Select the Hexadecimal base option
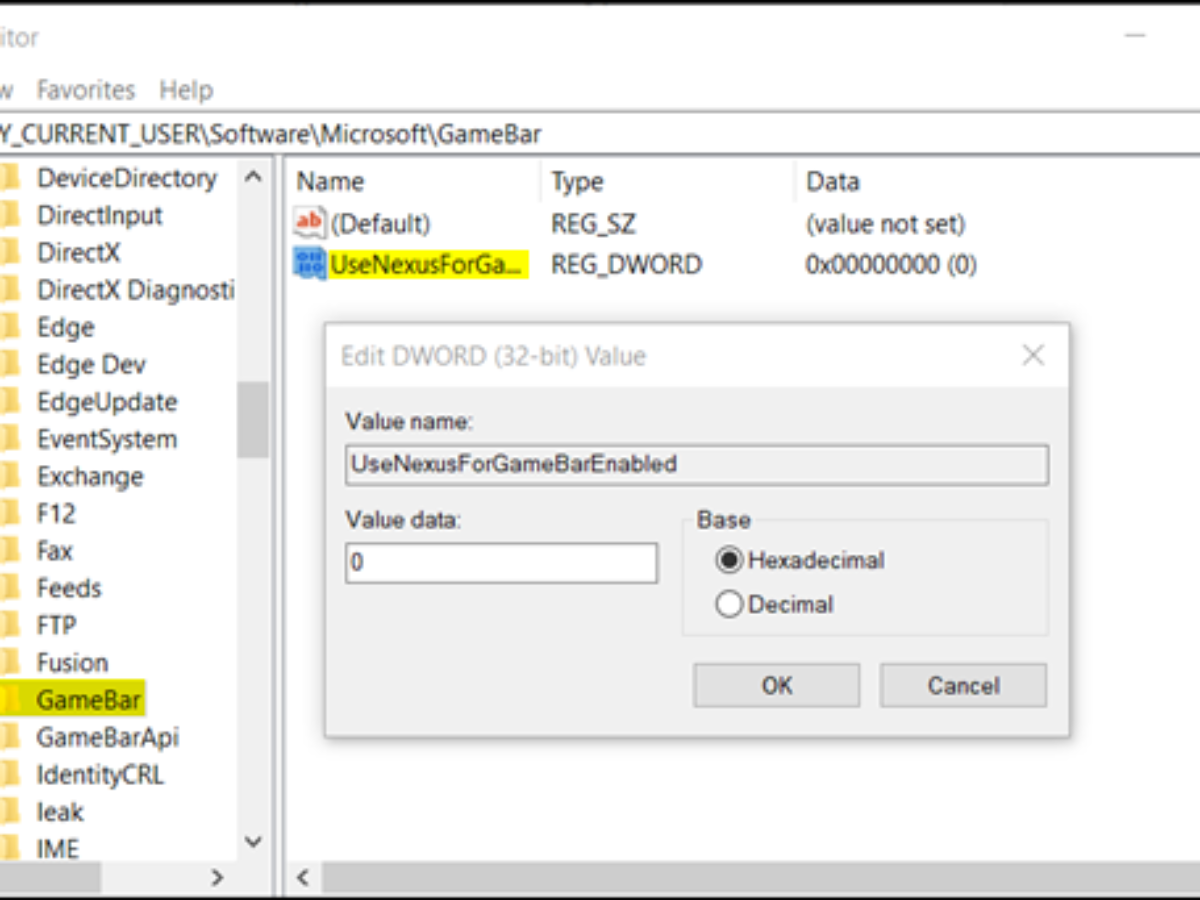 730,560
